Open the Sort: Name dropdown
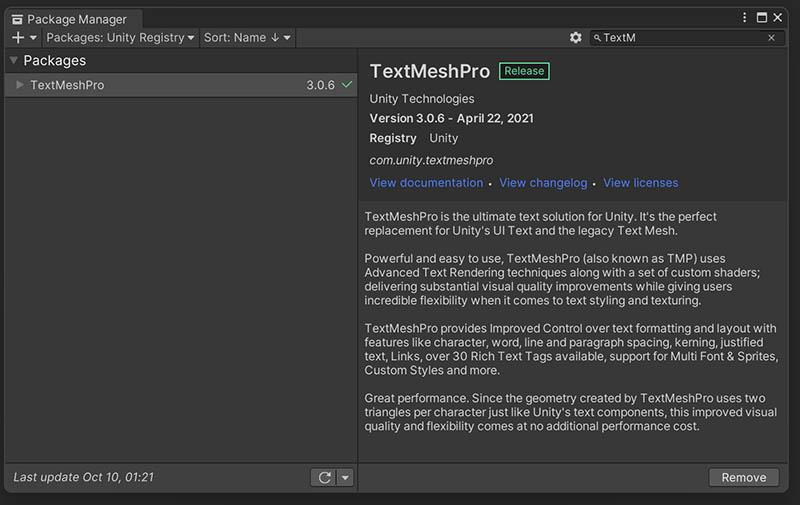The image size is (800, 505). click(247, 38)
